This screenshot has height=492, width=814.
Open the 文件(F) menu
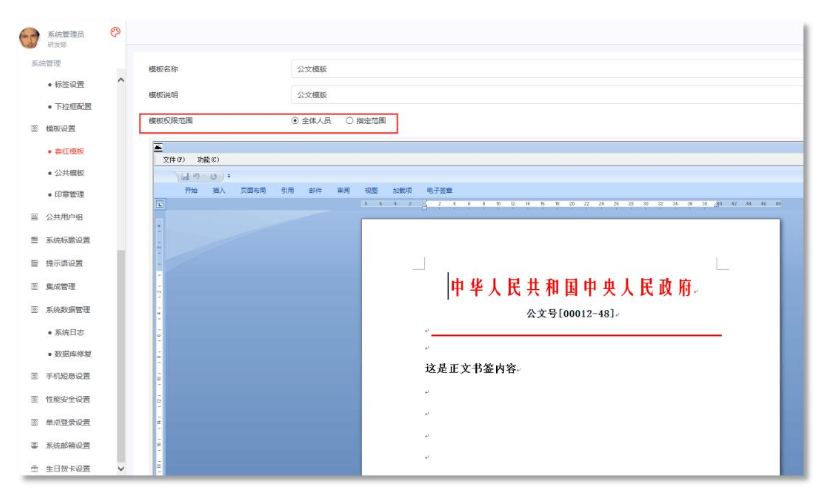tap(174, 159)
